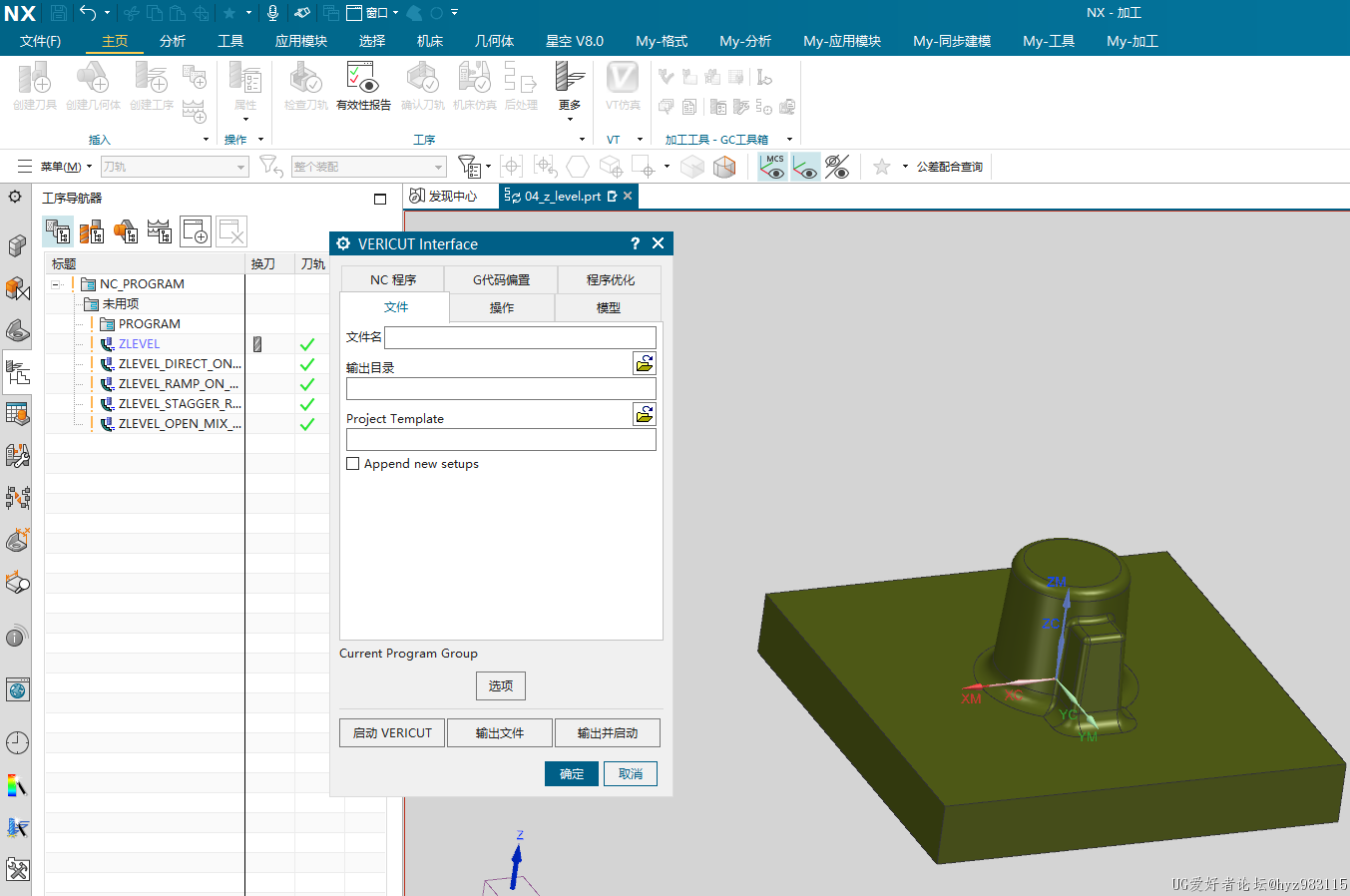Open the undo history dropdown arrow
This screenshot has height=896, width=1350.
pyautogui.click(x=107, y=13)
